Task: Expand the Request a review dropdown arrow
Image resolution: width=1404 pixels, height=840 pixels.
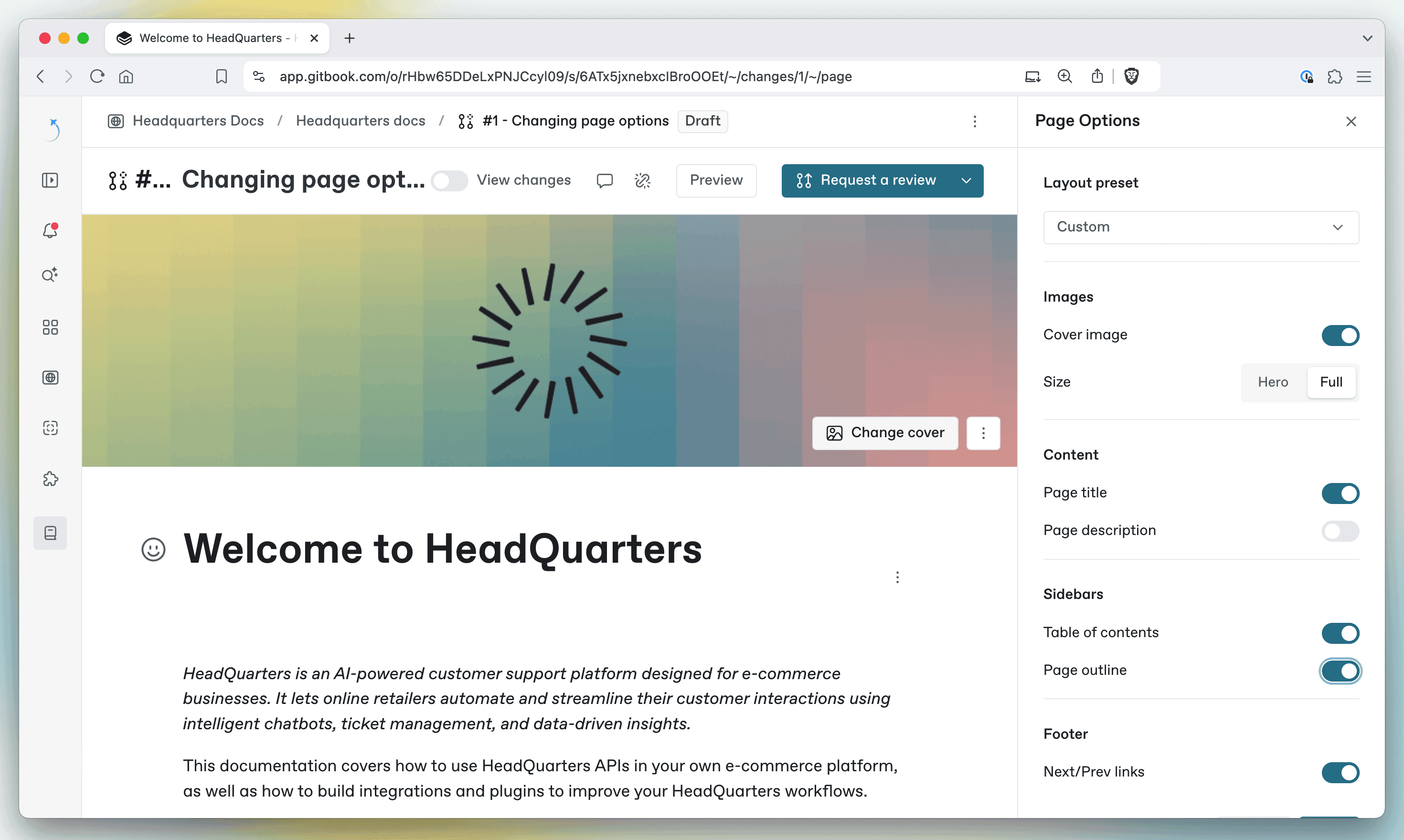Action: pos(966,180)
